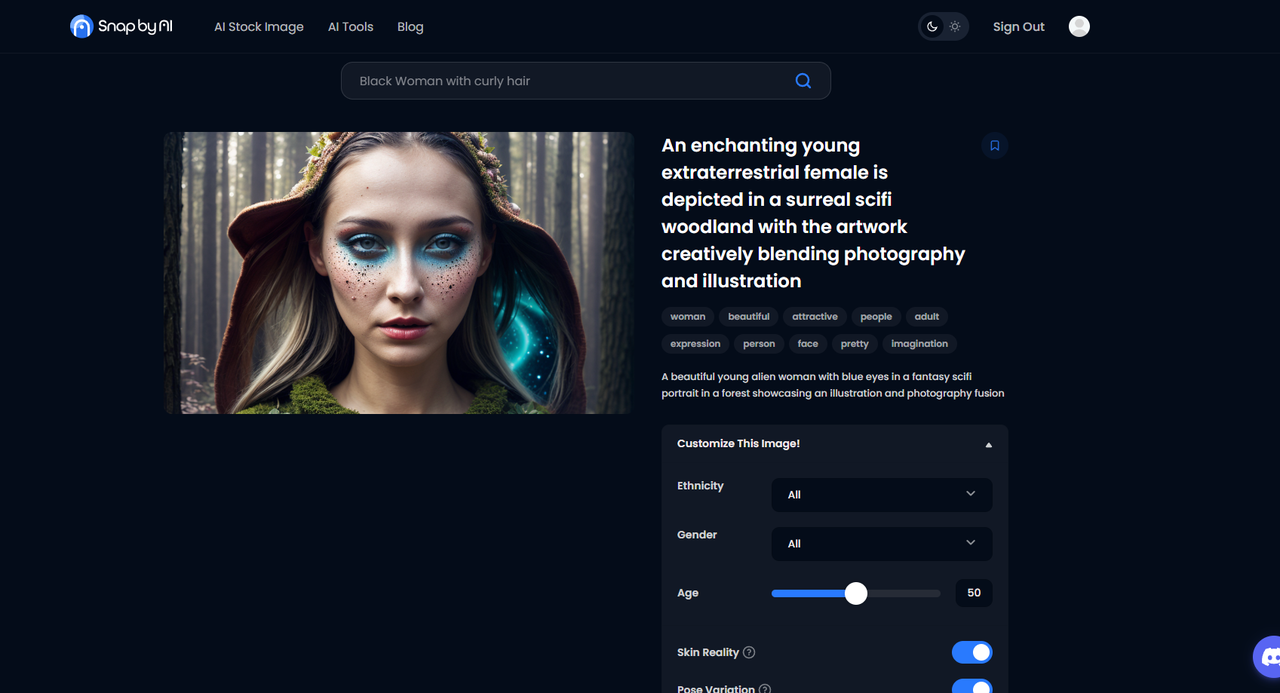Image resolution: width=1280 pixels, height=693 pixels.
Task: Click the Skin Reality help icon
Action: tap(749, 653)
